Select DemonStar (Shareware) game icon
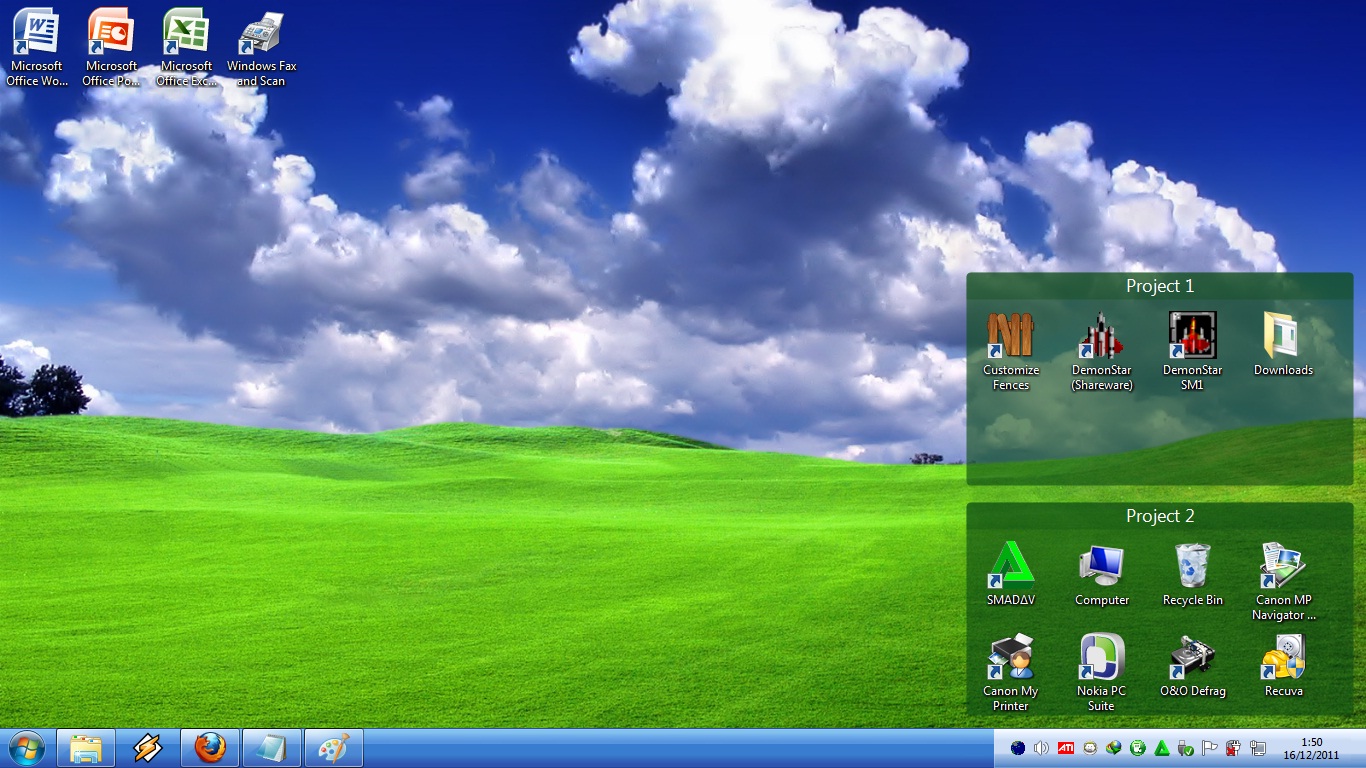This screenshot has height=768, width=1366. tap(1101, 350)
